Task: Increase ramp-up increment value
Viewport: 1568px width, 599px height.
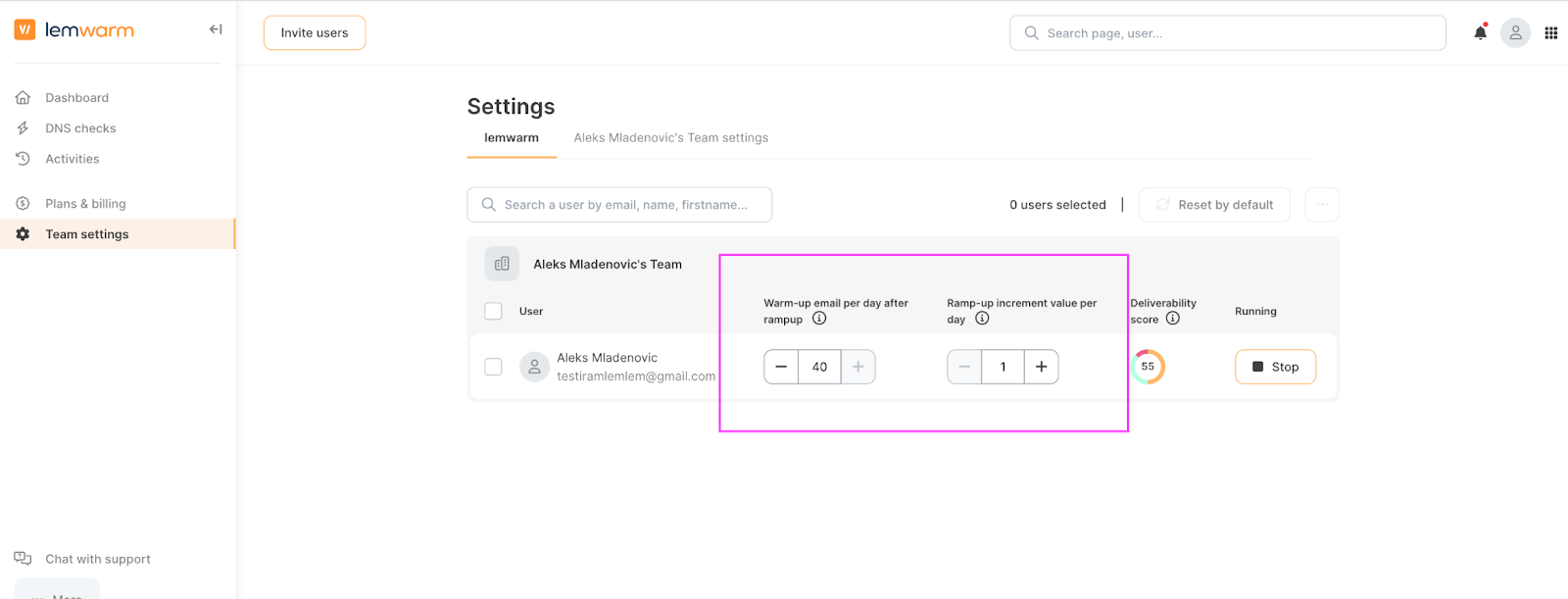Action: pos(1041,367)
